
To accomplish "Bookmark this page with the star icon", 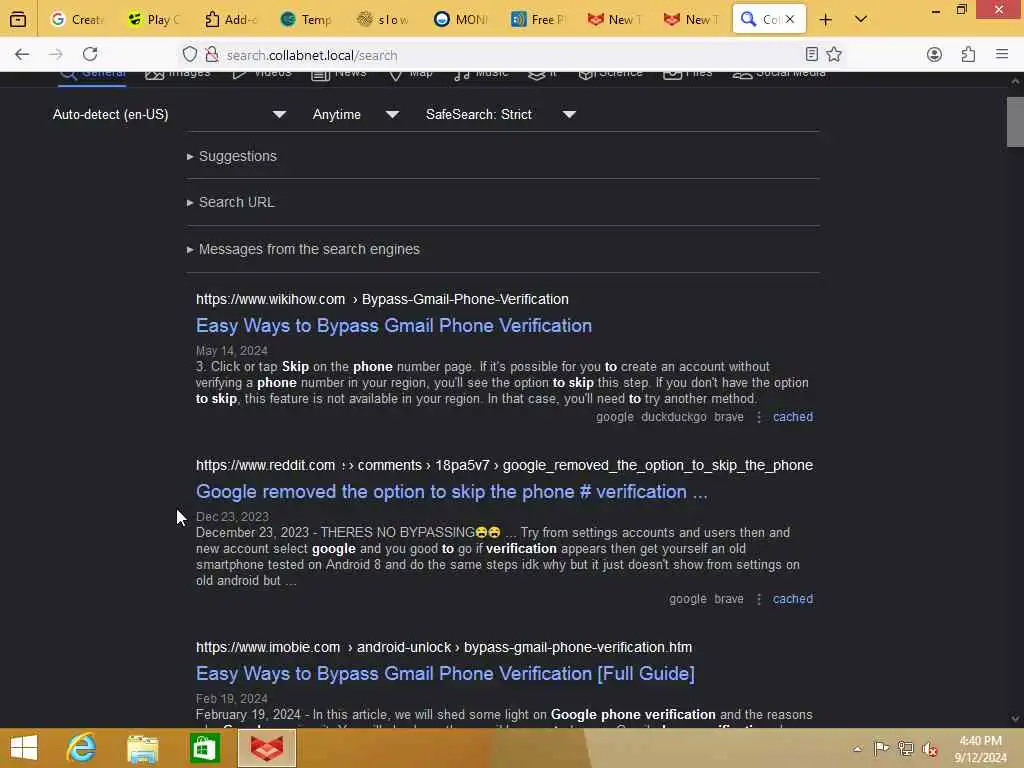I will coord(834,54).
